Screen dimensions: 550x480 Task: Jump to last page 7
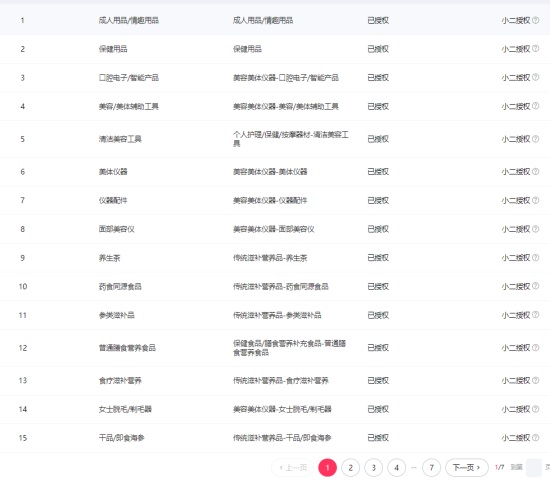431,468
